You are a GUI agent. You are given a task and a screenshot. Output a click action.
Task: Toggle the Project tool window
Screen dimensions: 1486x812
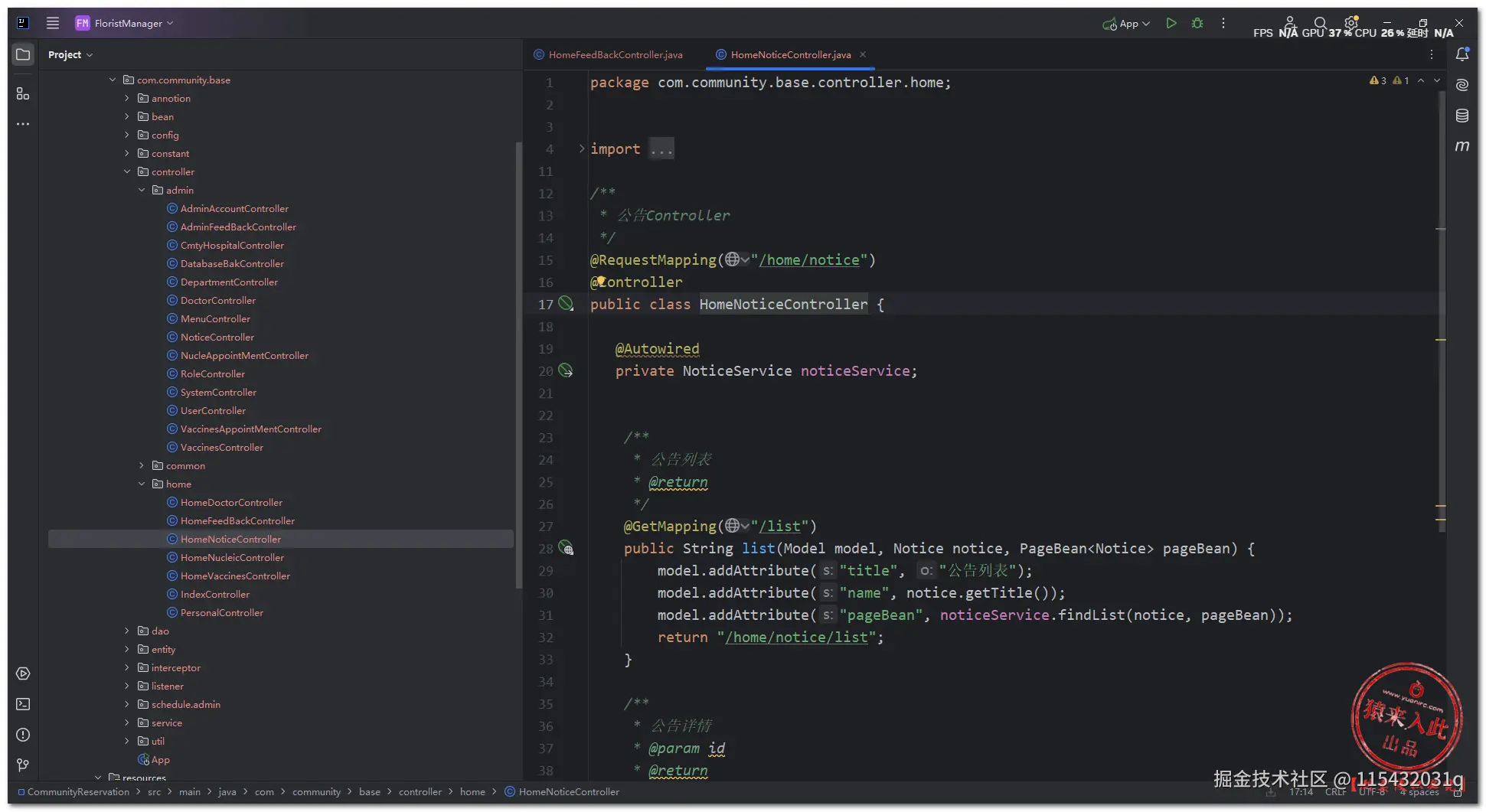point(23,54)
